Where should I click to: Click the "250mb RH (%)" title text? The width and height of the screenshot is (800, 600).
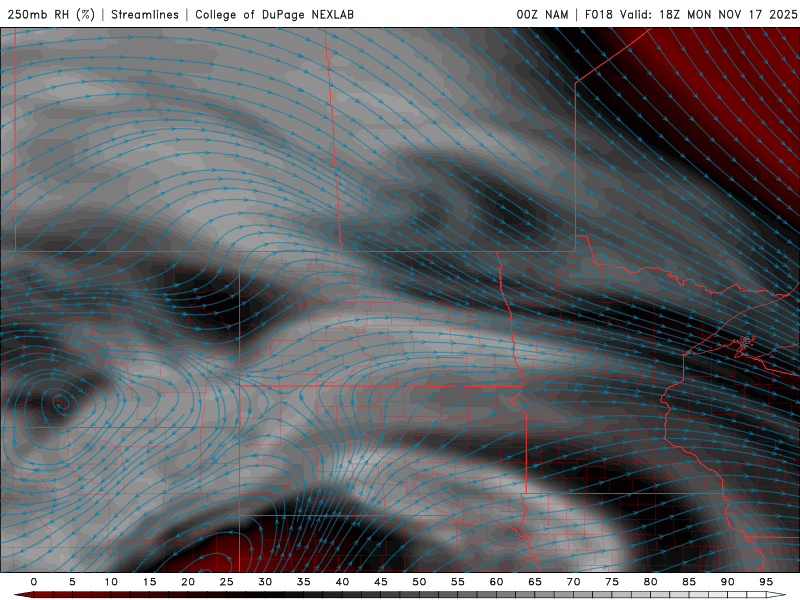51,14
